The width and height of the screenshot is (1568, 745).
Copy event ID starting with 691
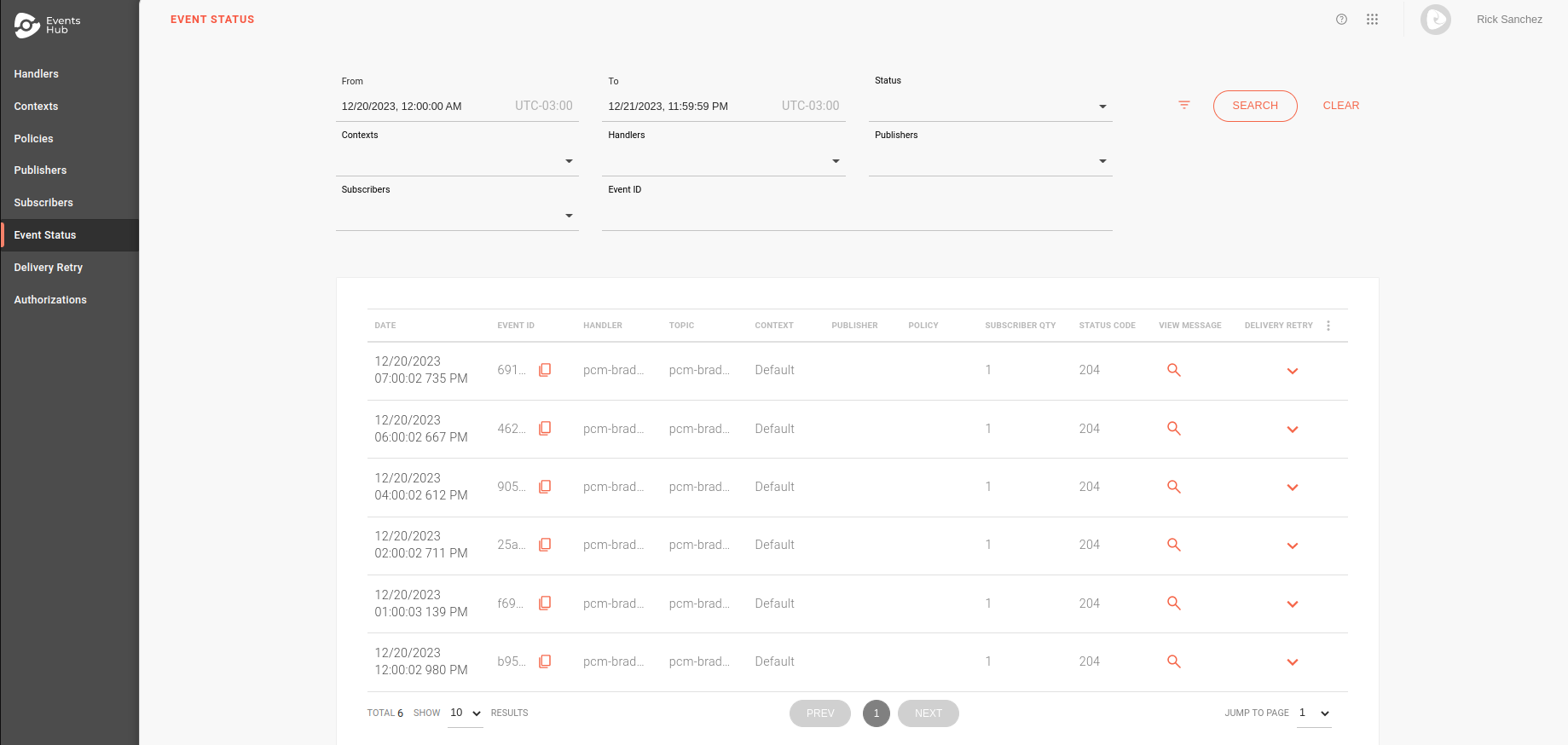[545, 370]
